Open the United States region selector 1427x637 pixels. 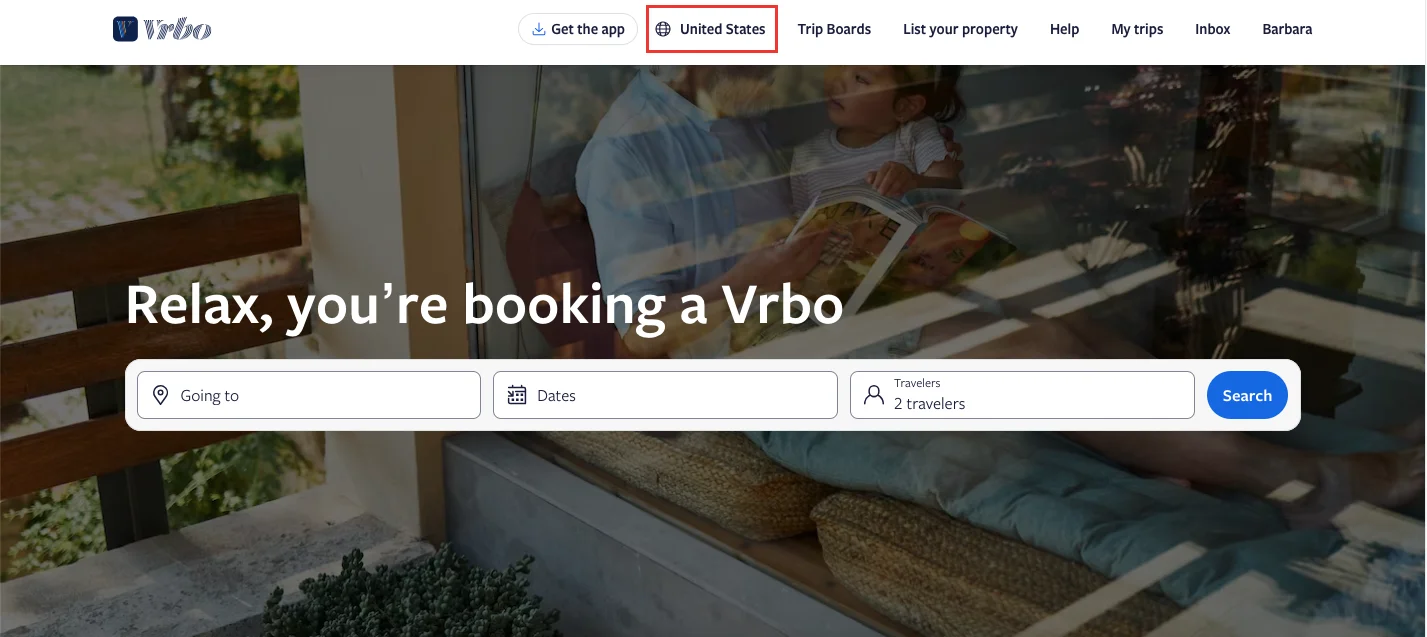click(712, 29)
